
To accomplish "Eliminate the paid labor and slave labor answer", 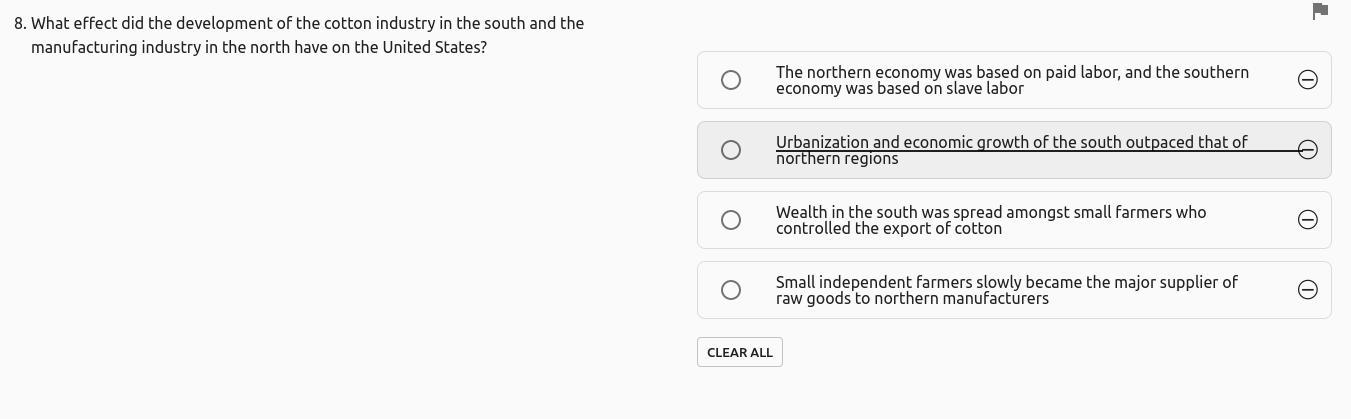I will coord(1307,80).
